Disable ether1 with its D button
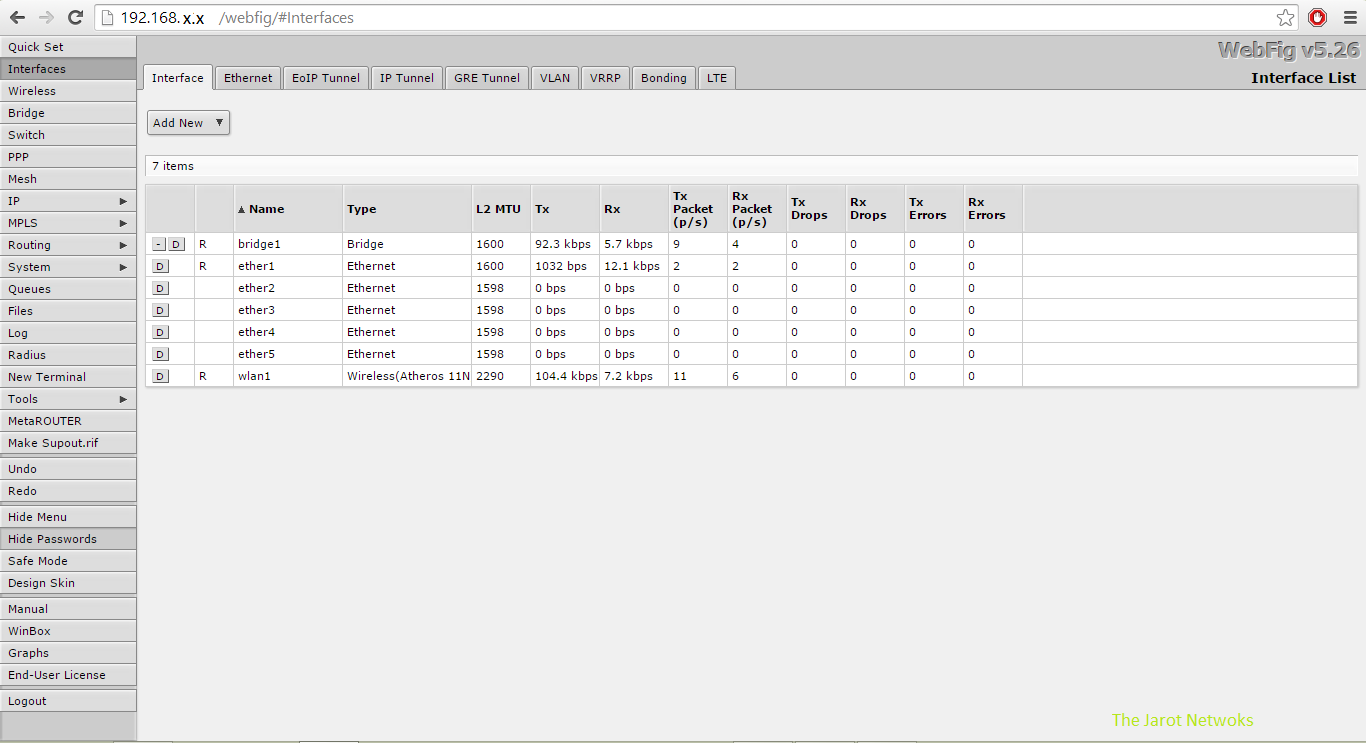 [x=160, y=265]
